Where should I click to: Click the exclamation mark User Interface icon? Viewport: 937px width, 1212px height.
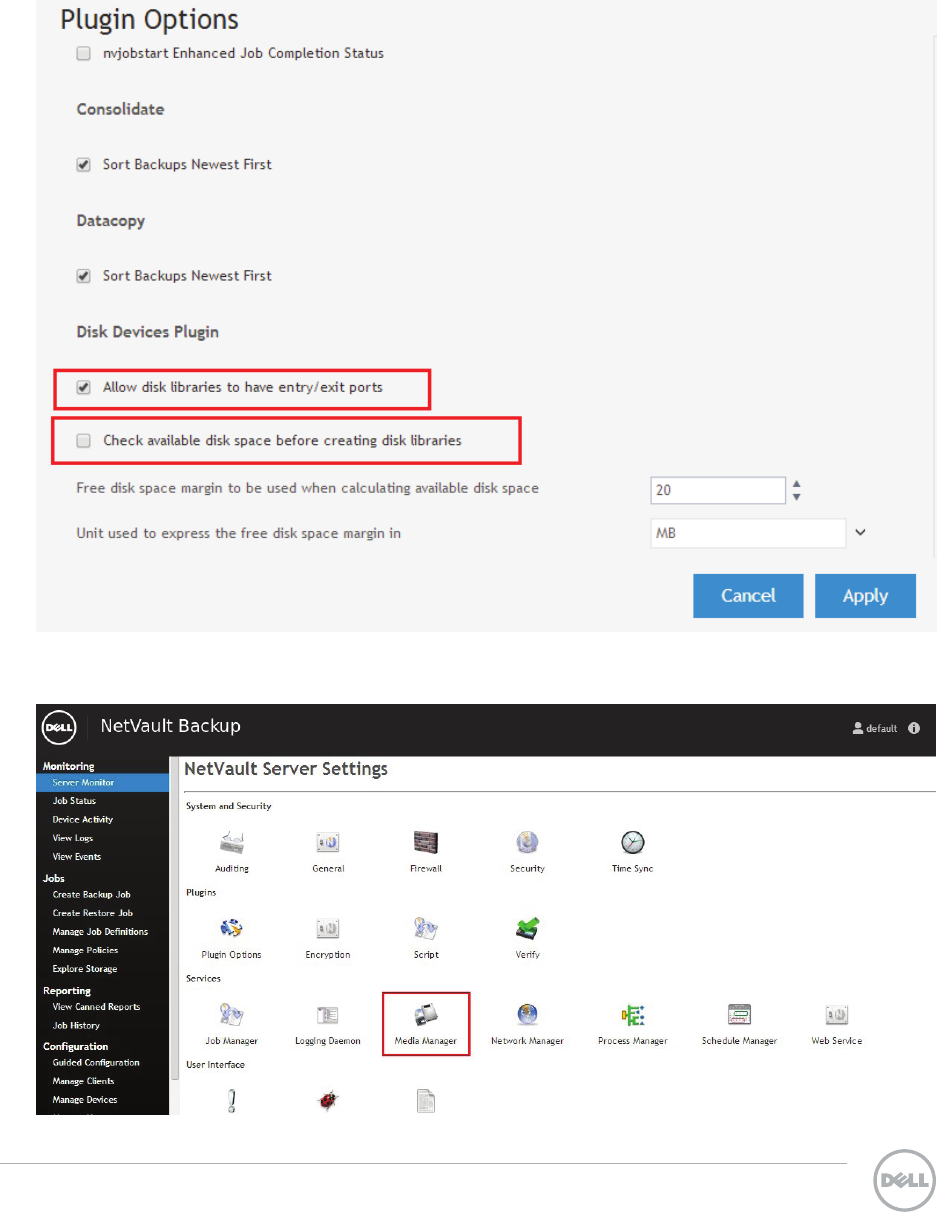pos(232,1101)
